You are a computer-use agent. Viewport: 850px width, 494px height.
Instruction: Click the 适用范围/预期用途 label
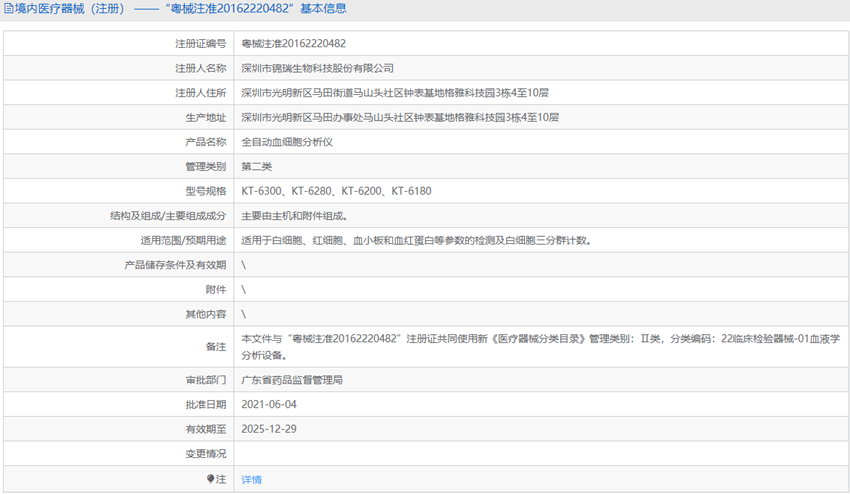(x=183, y=240)
